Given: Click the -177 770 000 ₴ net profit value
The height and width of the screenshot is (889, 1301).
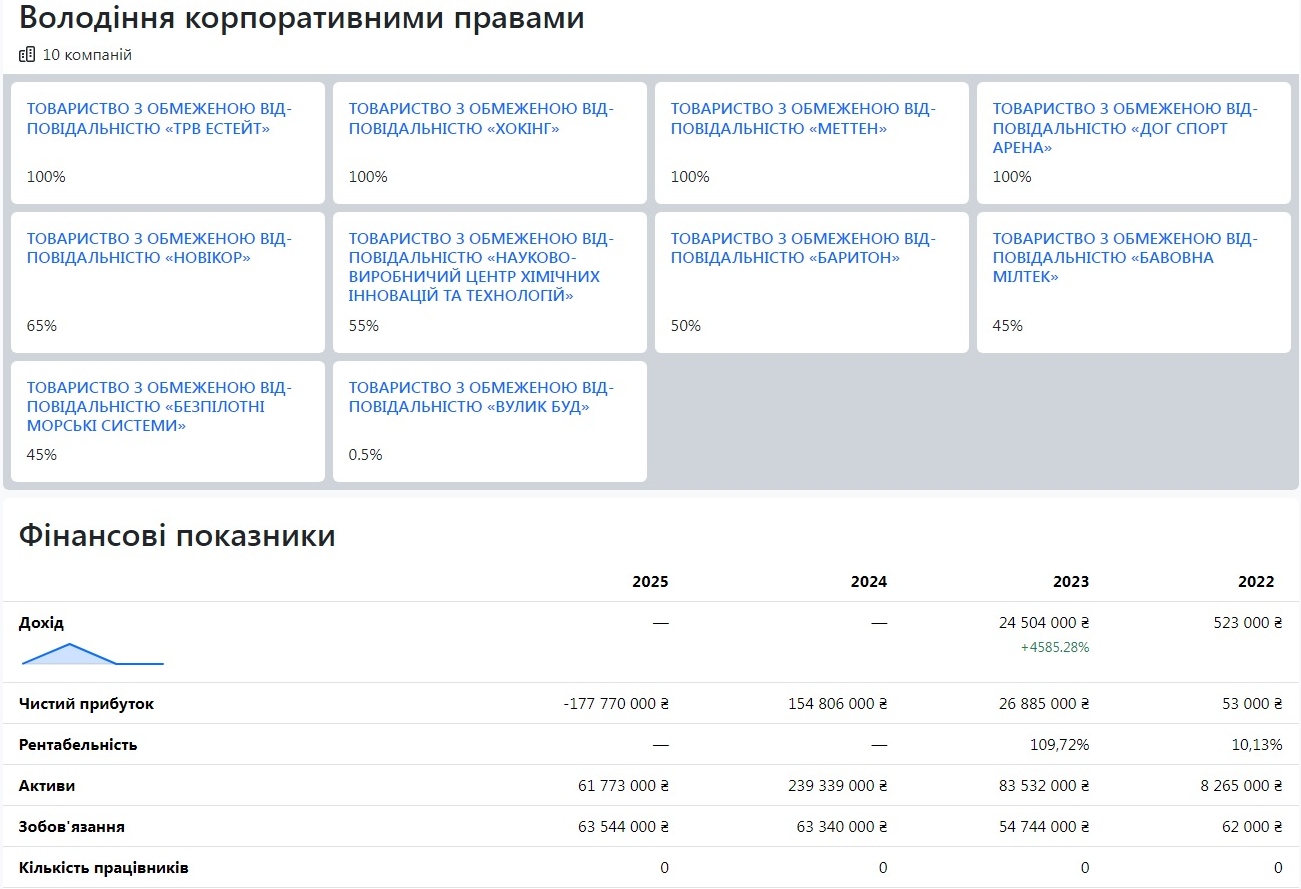Looking at the screenshot, I should pyautogui.click(x=616, y=703).
